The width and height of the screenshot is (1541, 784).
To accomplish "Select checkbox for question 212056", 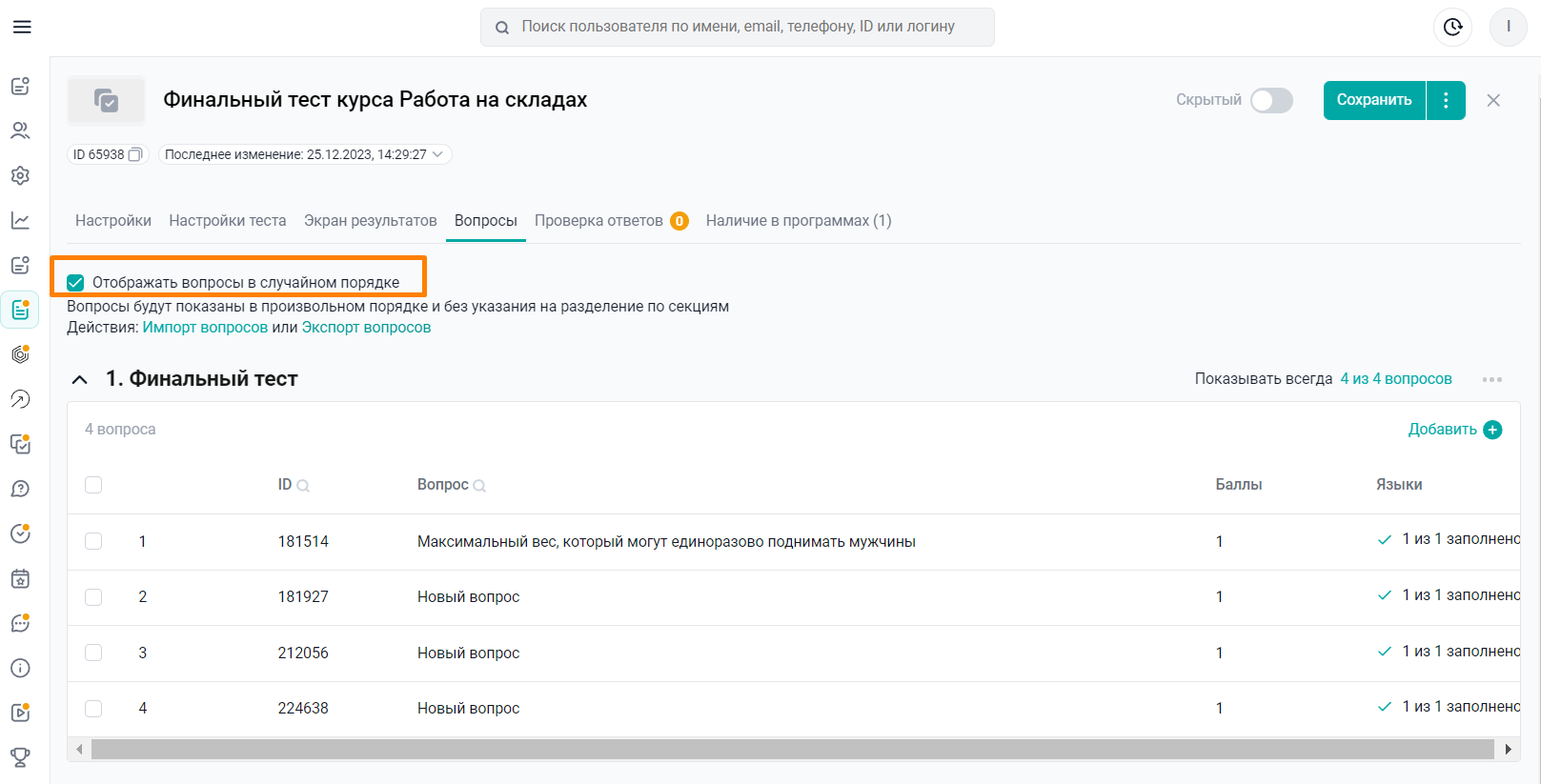I will click(93, 653).
